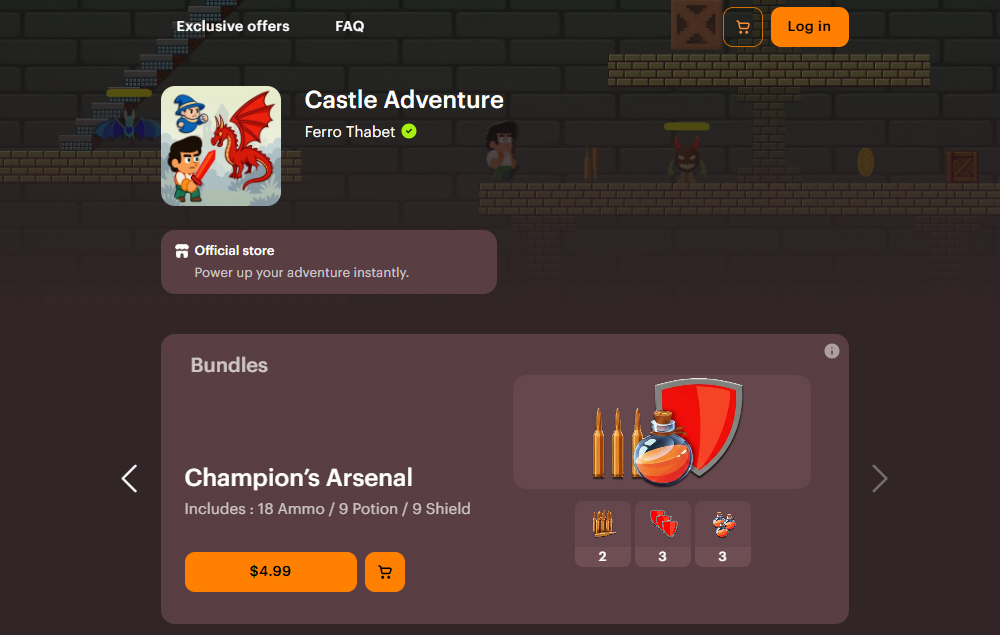Select the Ammo item thumbnail
This screenshot has width=1000, height=635.
[603, 534]
